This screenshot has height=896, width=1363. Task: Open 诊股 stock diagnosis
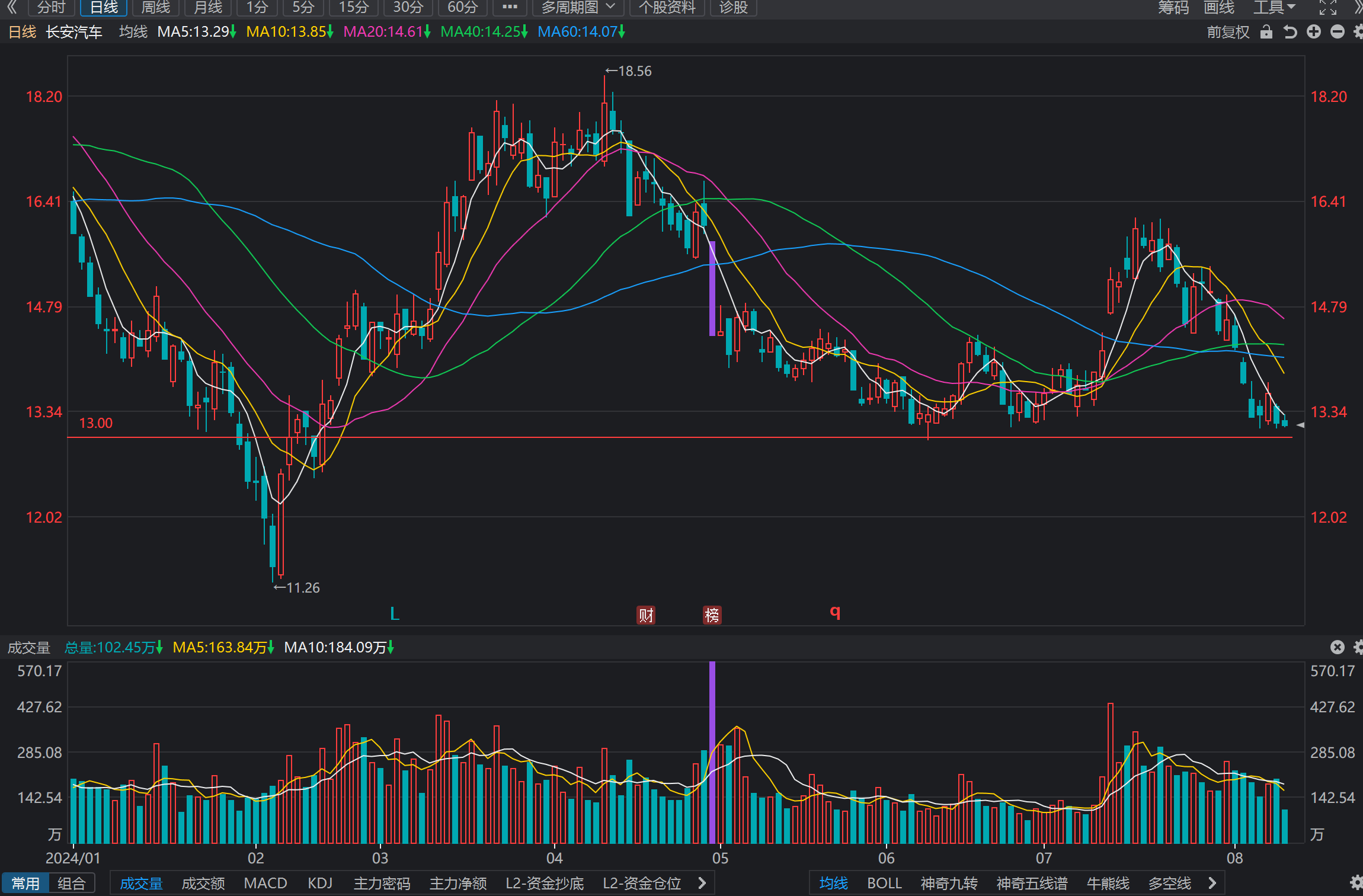tap(733, 7)
